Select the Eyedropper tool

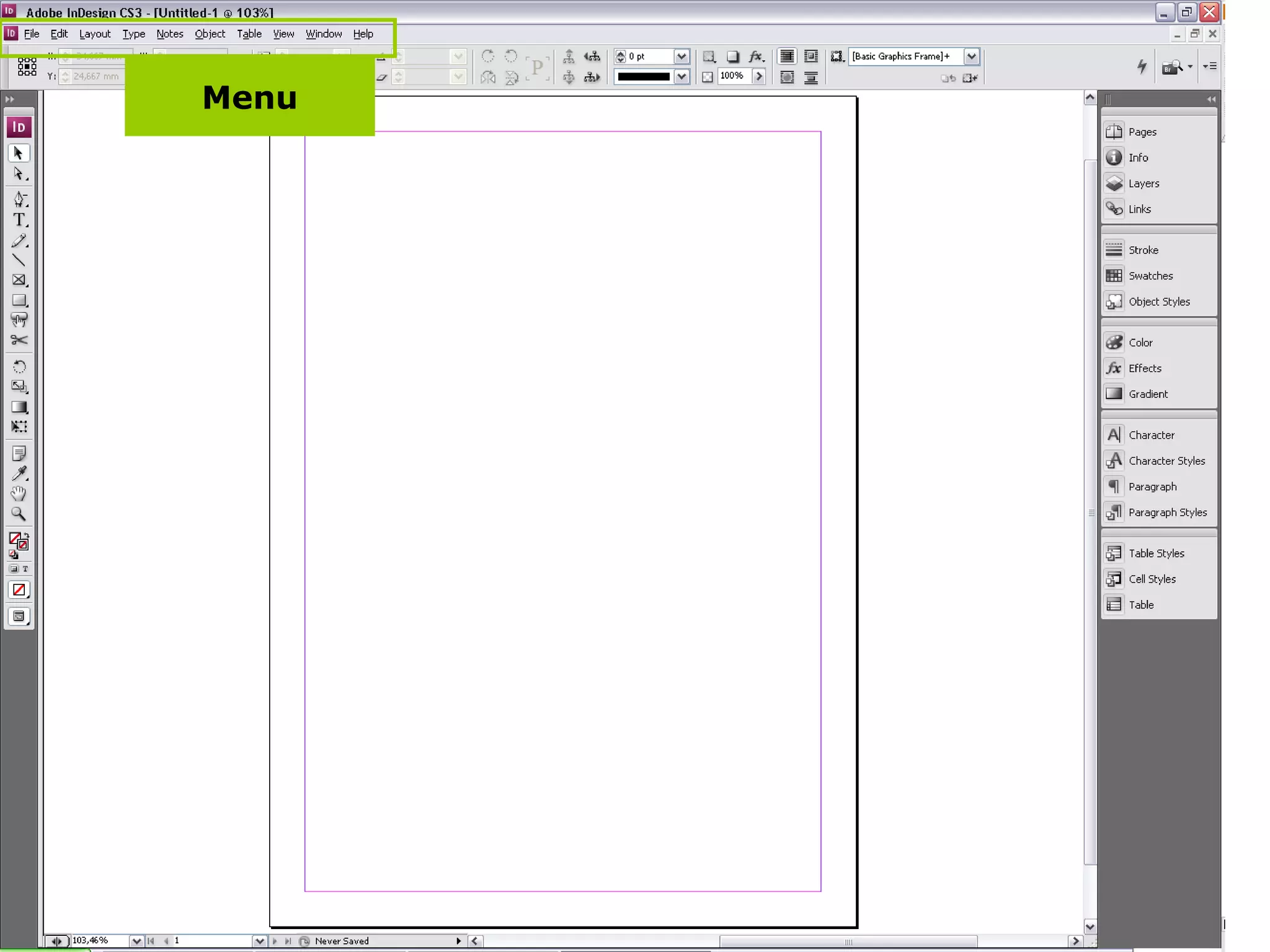pos(19,474)
